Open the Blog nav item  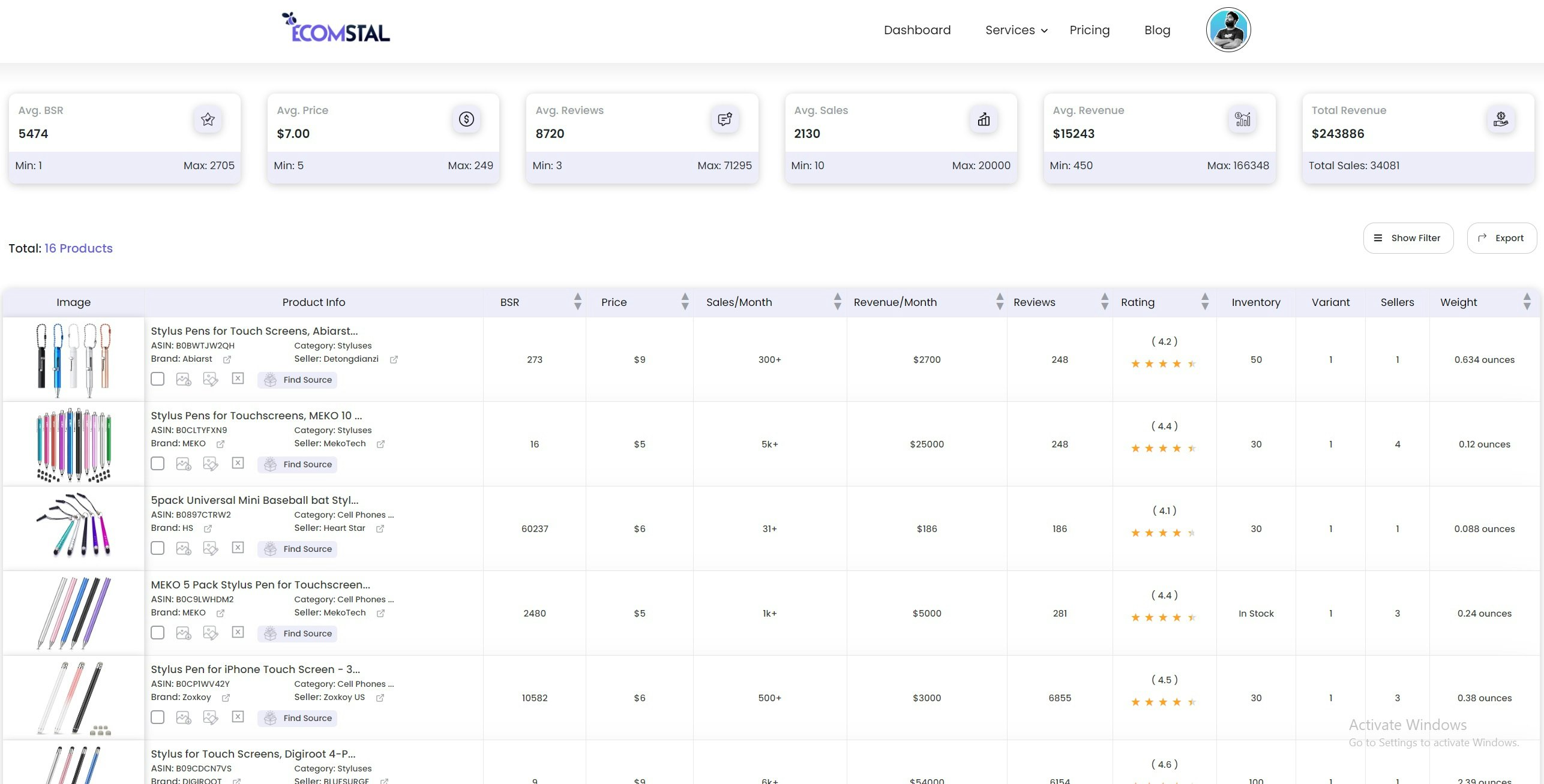[x=1157, y=30]
